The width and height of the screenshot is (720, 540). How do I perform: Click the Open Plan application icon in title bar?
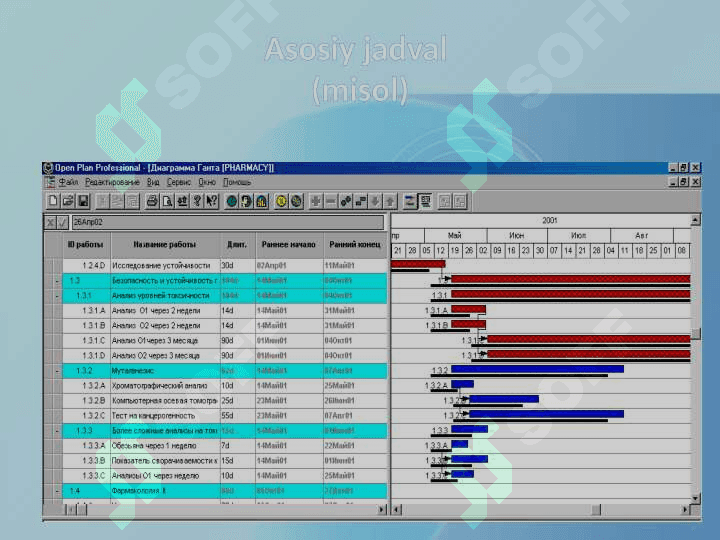coord(48,168)
